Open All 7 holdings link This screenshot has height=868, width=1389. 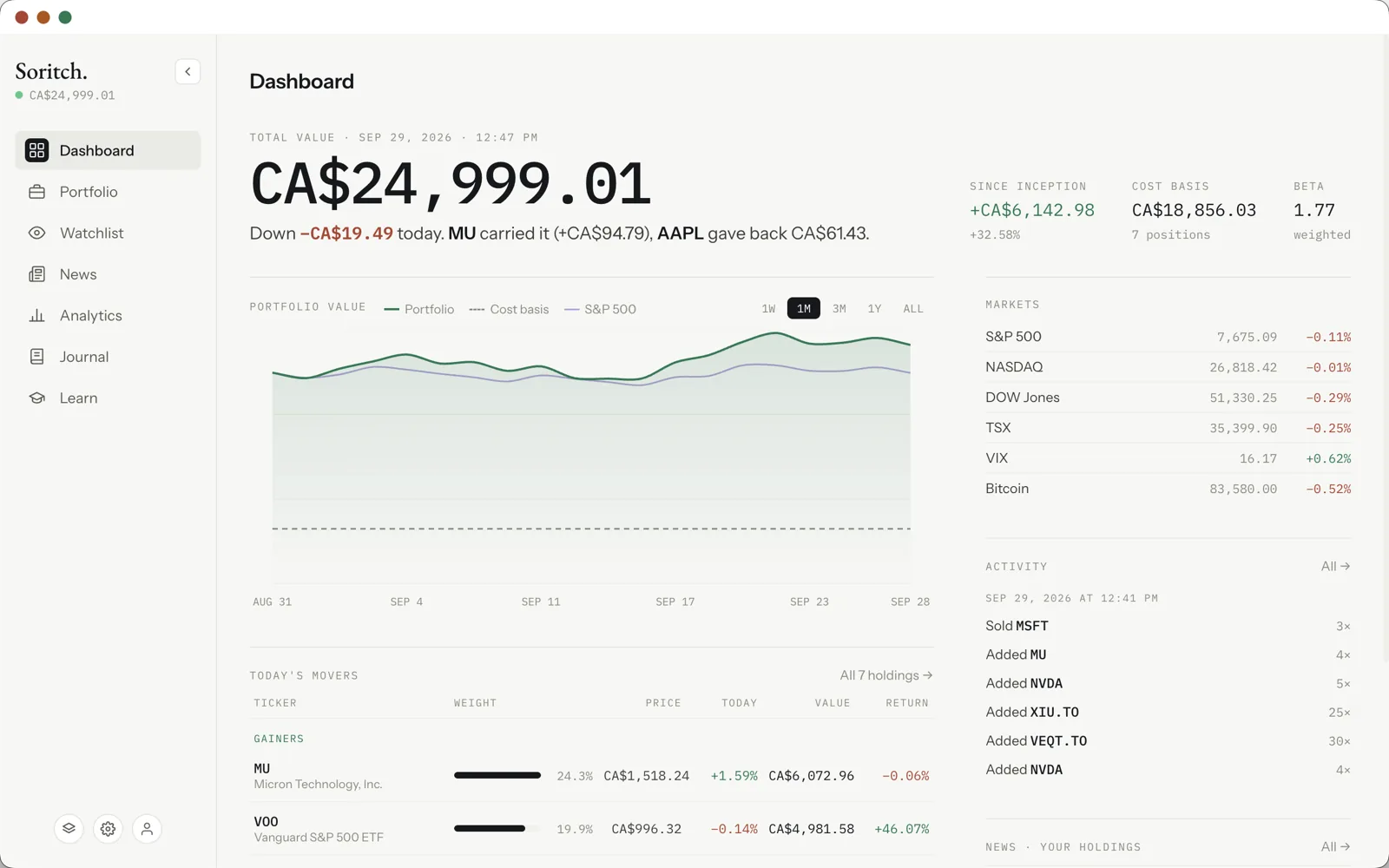[886, 675]
